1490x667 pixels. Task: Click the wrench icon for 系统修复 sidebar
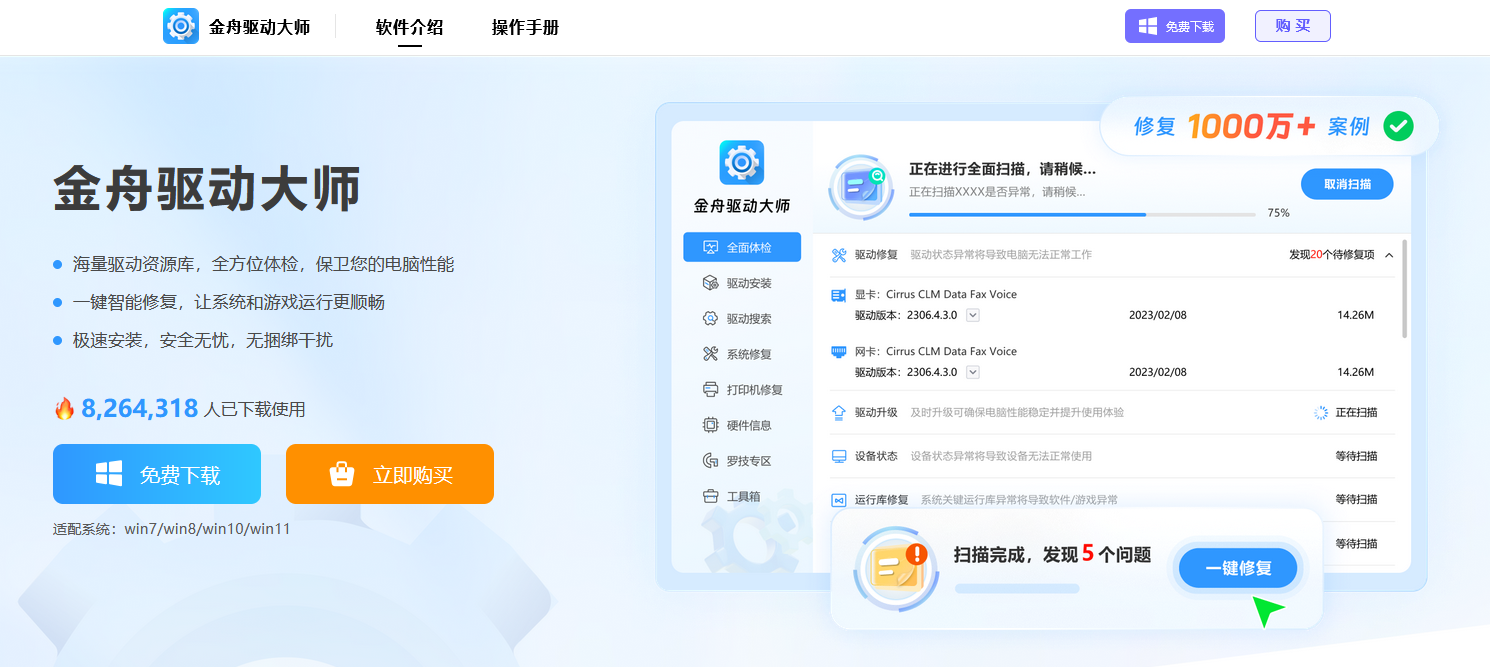[711, 354]
